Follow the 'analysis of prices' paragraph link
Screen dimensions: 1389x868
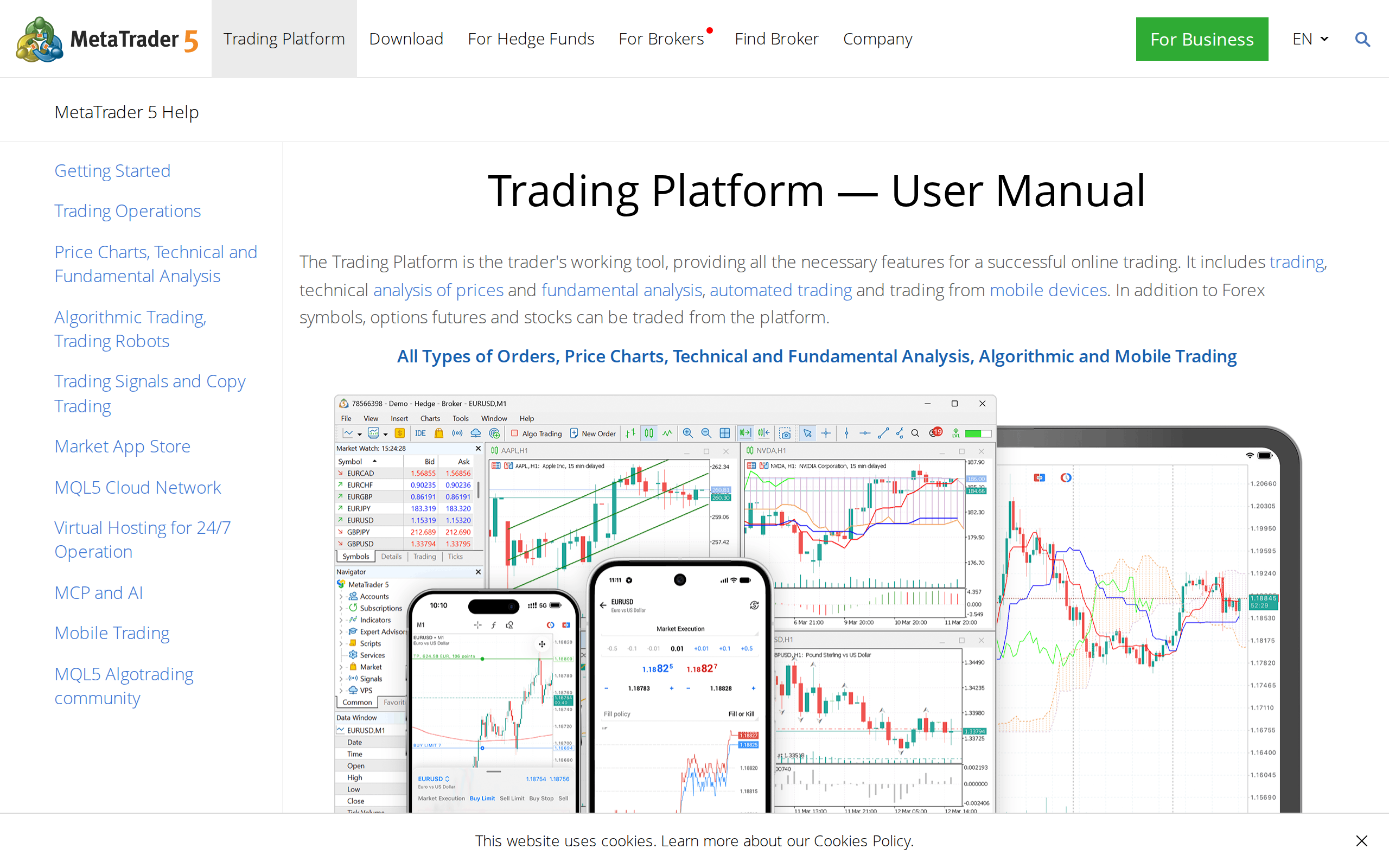click(438, 290)
